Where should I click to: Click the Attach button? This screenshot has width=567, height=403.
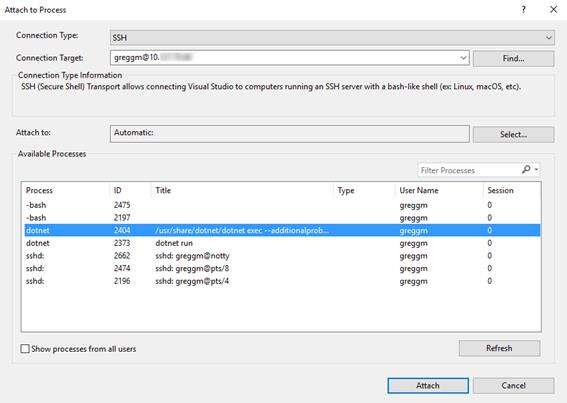click(428, 386)
